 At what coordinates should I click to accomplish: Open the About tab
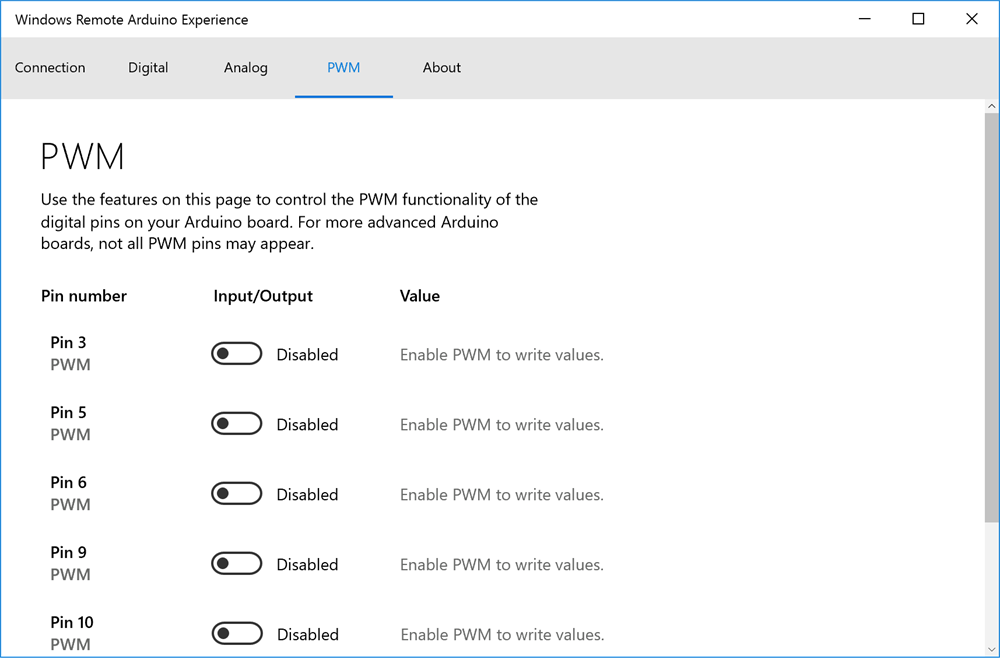[442, 68]
